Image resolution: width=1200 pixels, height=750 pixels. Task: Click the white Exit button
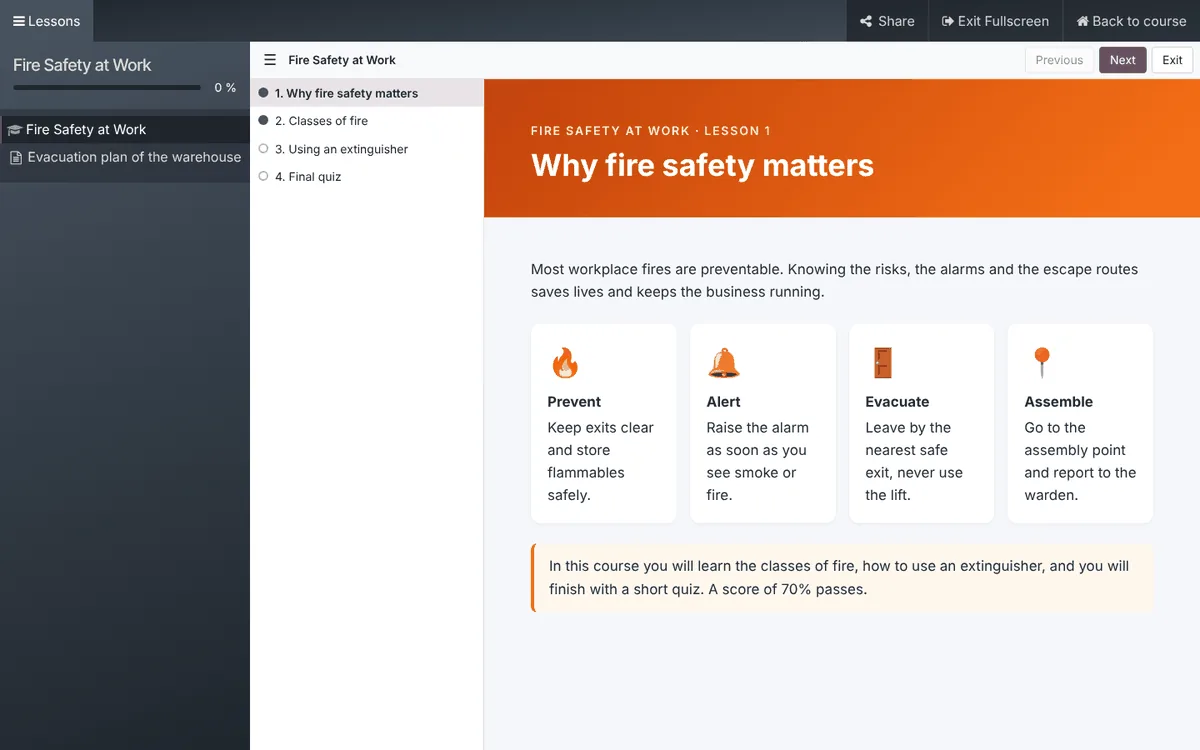click(1172, 60)
